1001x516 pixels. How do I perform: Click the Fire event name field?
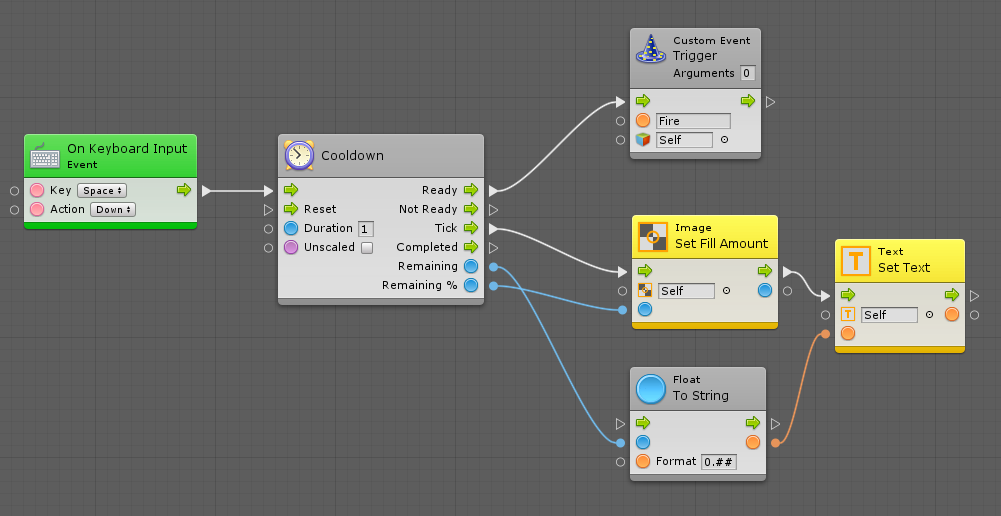[x=693, y=121]
